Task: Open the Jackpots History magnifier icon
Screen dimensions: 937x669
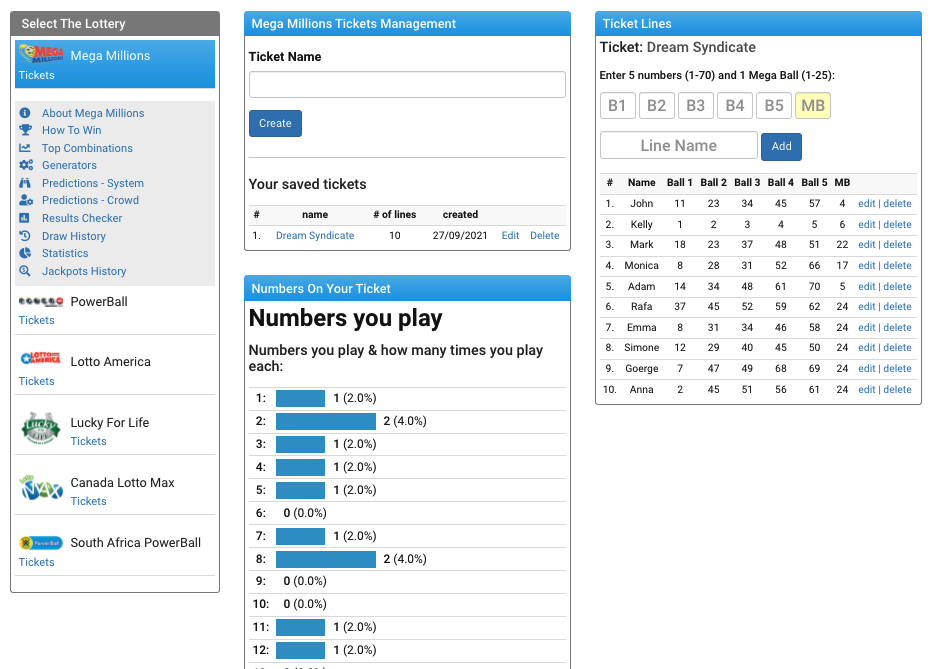Action: pos(27,271)
